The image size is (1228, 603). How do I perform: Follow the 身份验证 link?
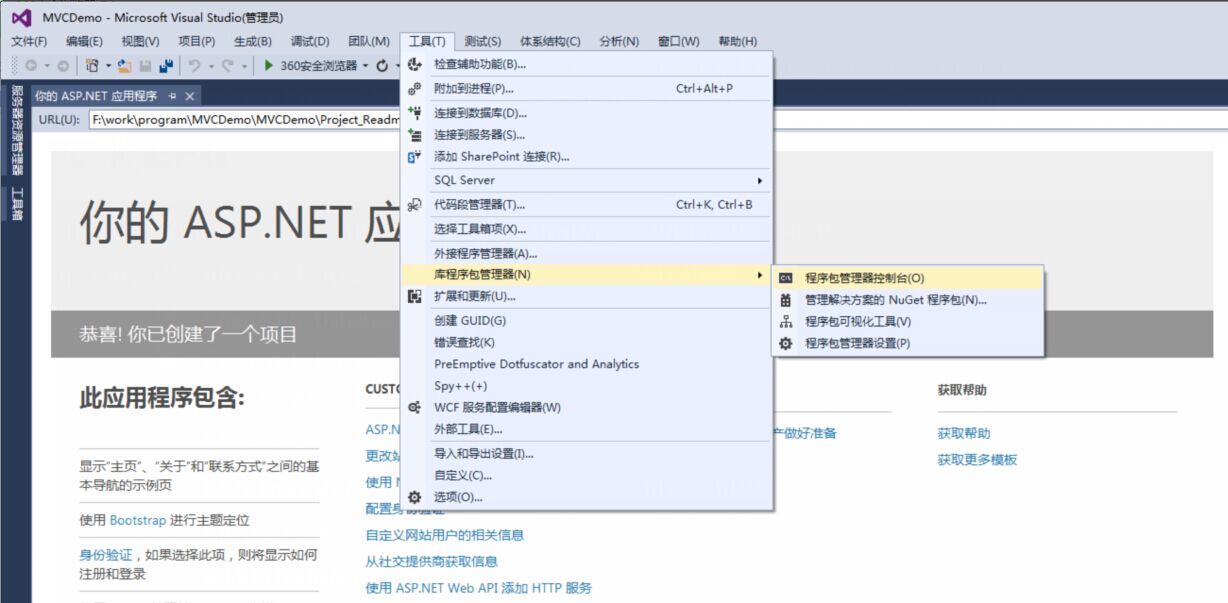point(105,554)
